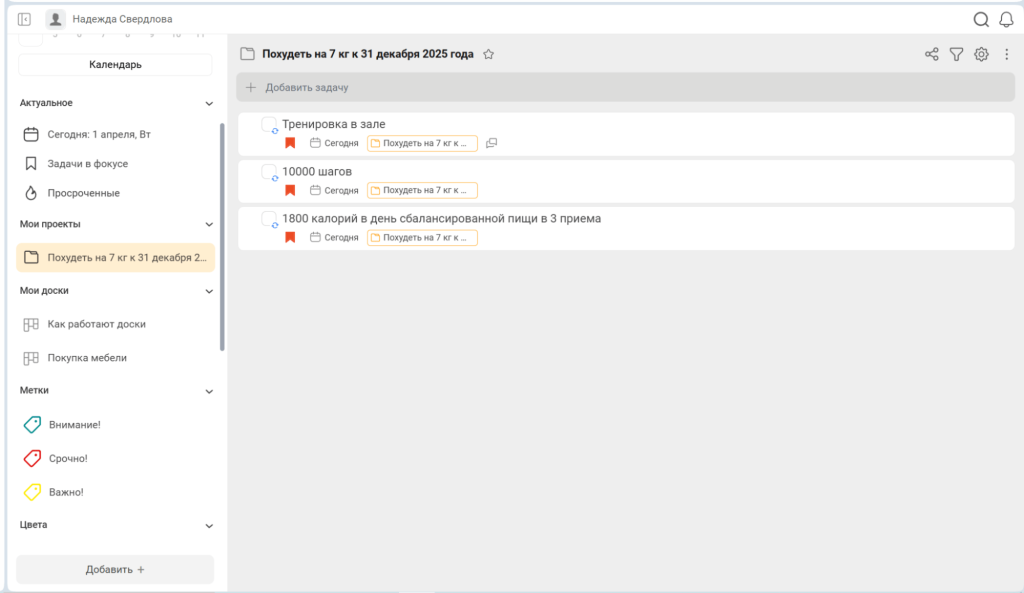Mark the 10000 шагов task complete
This screenshot has height=593, width=1024.
tap(268, 172)
